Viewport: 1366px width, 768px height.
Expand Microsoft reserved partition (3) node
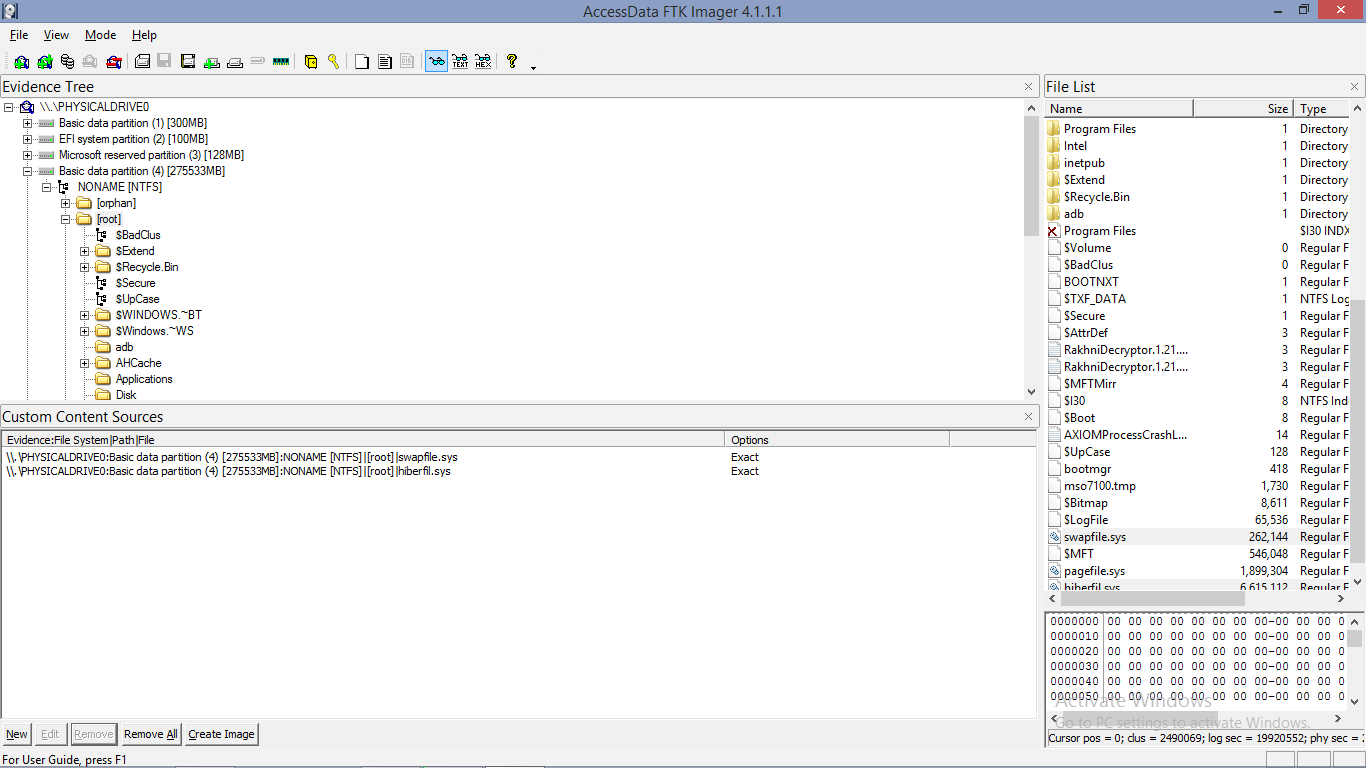coord(28,155)
